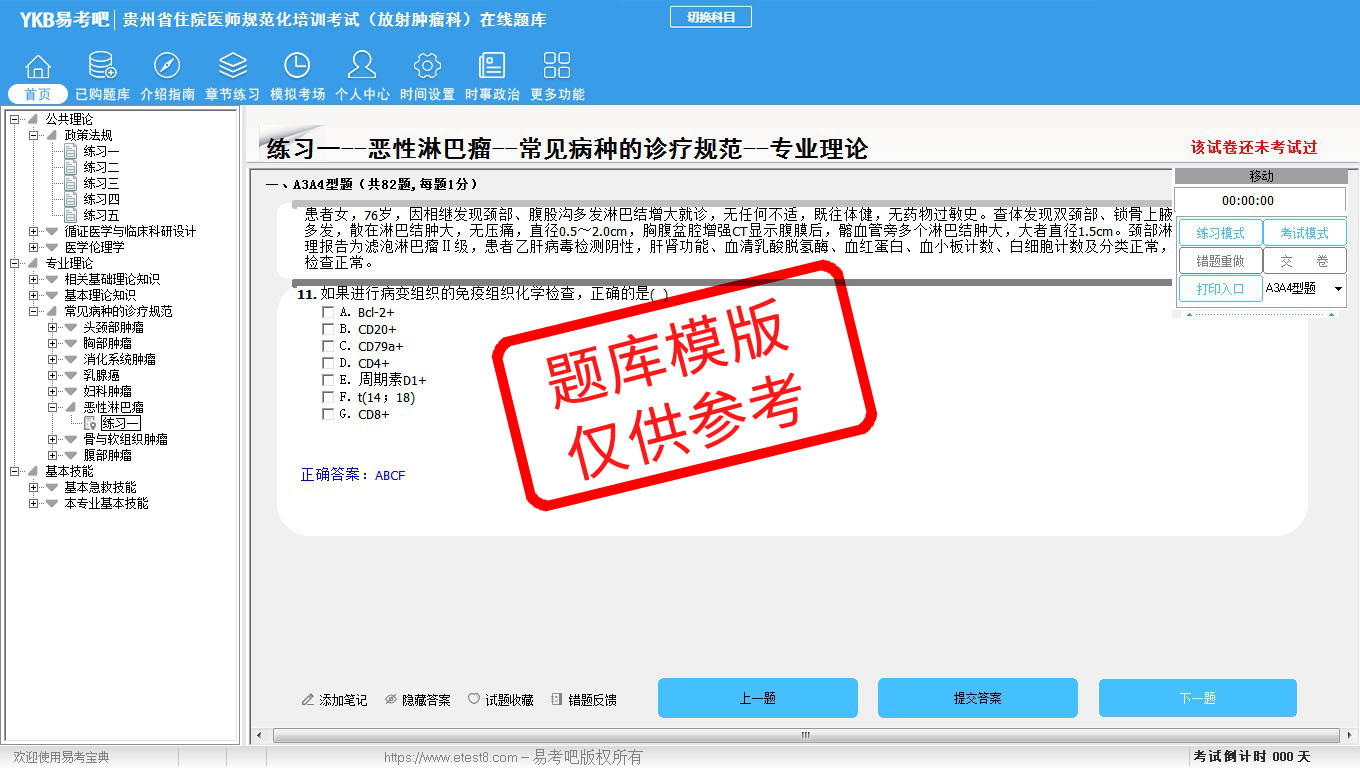Screen dimensions: 1360x768
Task: Open 模拟考场 clock icon
Action: coord(297,67)
